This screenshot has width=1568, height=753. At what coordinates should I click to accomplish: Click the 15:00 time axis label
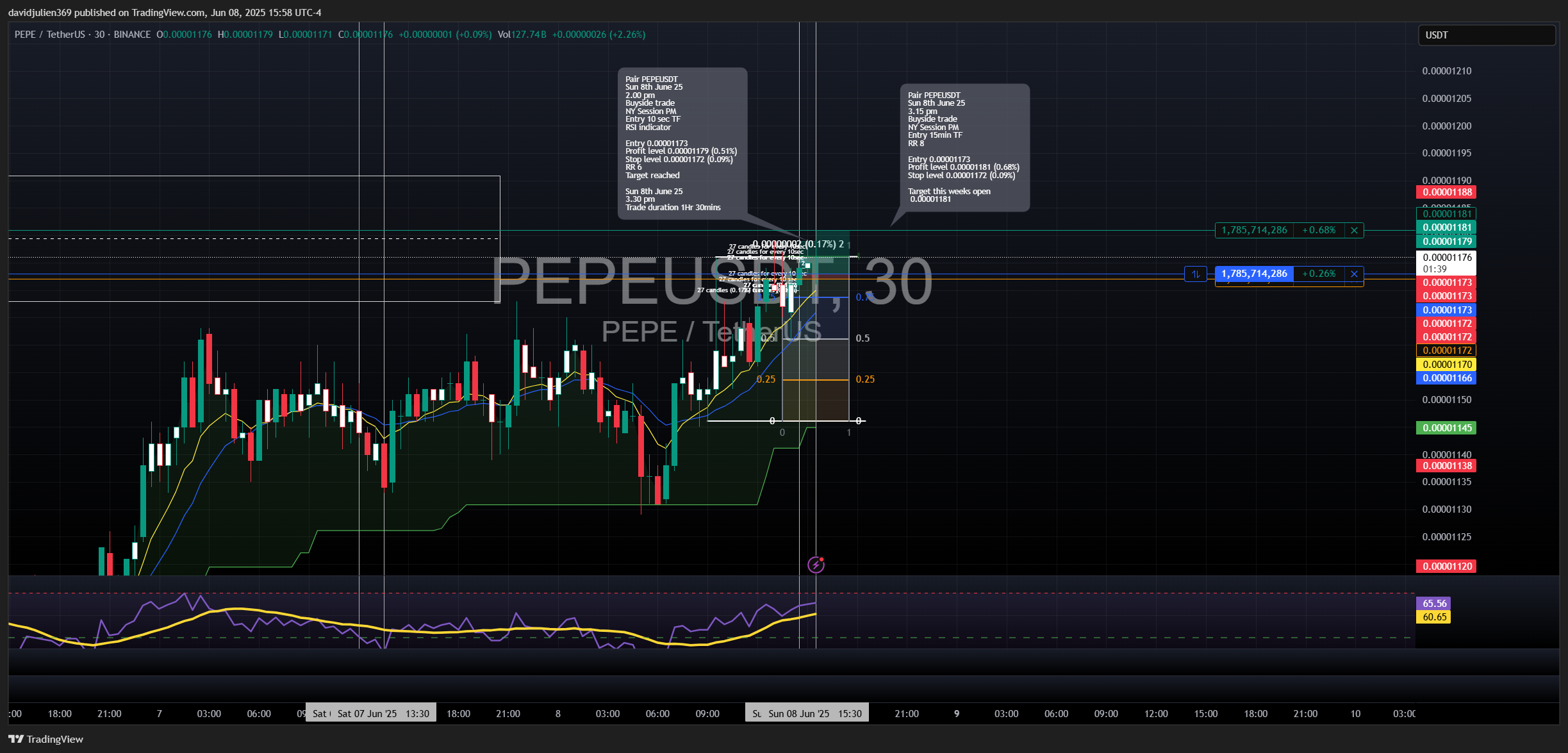pyautogui.click(x=1206, y=714)
